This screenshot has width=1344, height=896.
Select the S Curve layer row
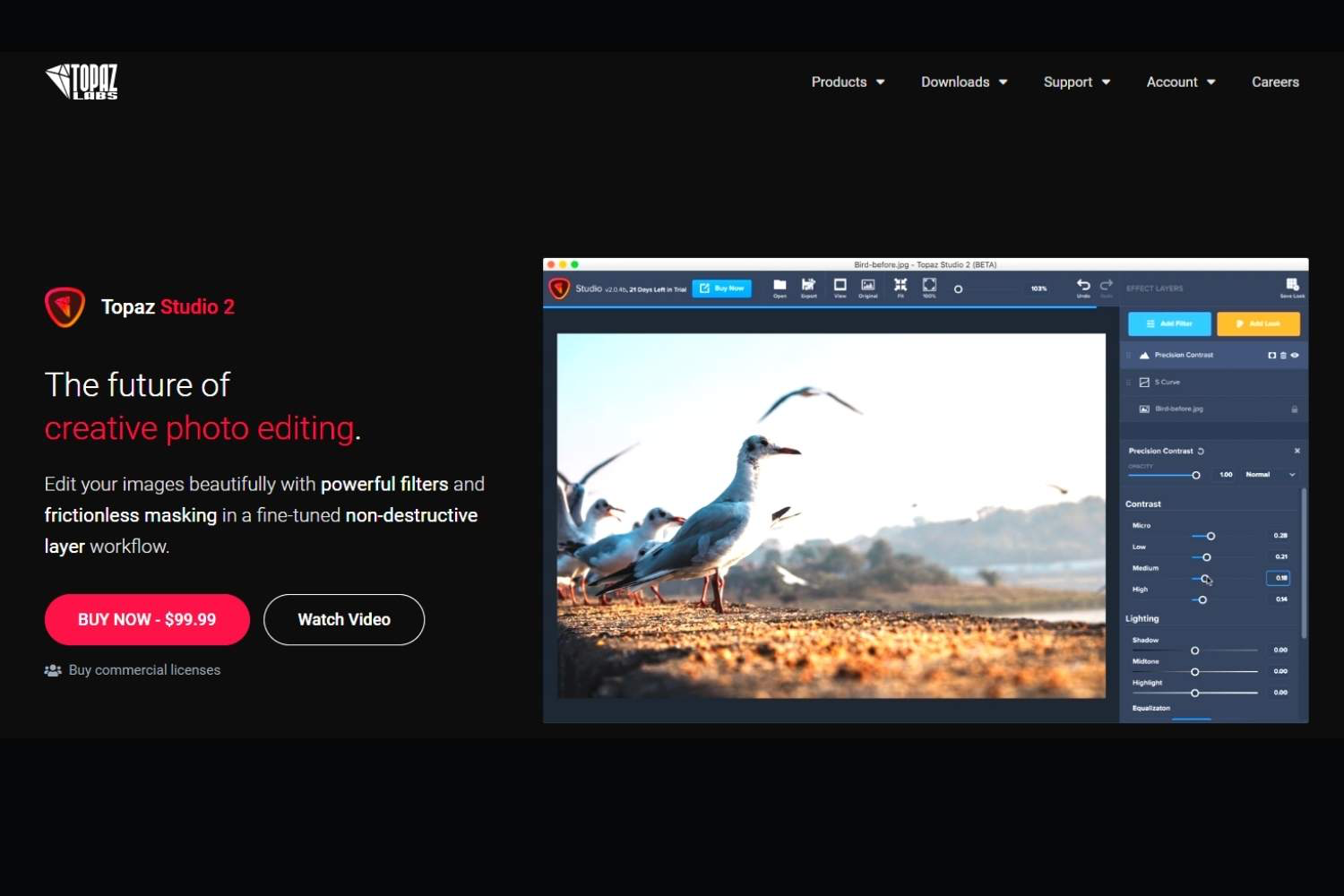pyautogui.click(x=1212, y=383)
